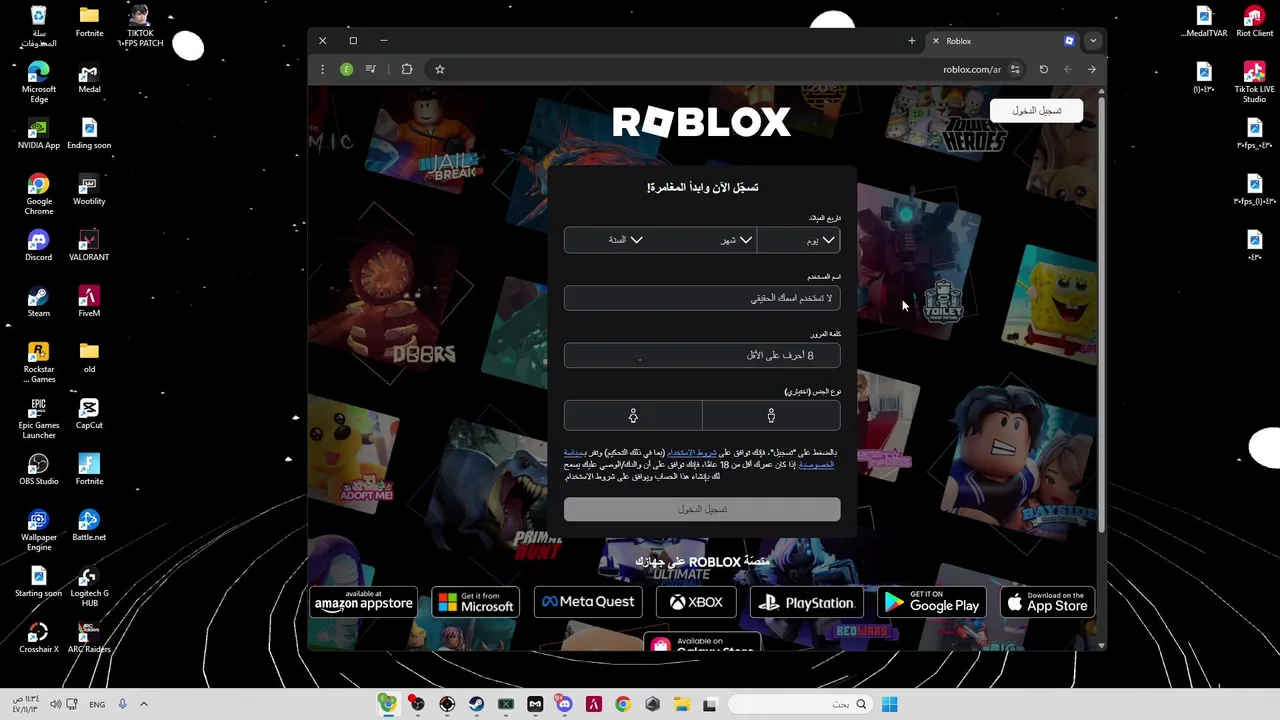1280x720 pixels.
Task: Open the MedalTVAR file on the desktop
Action: (x=1204, y=23)
